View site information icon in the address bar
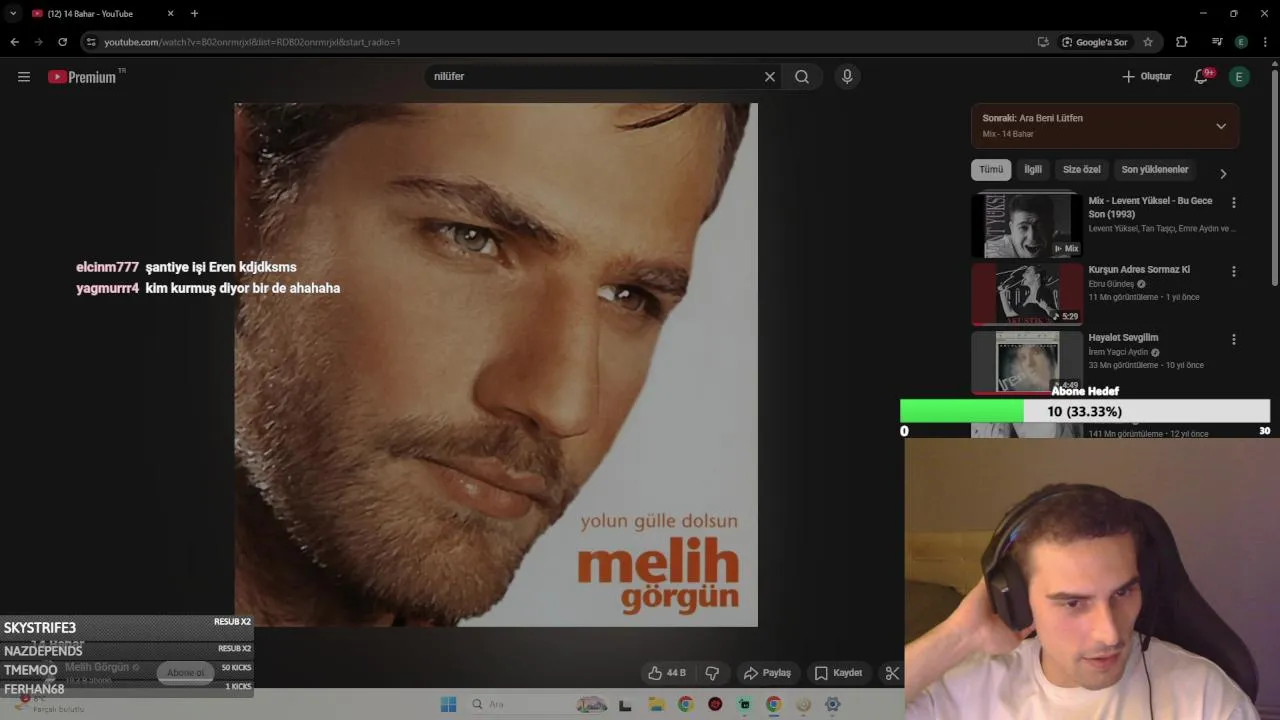 pyautogui.click(x=91, y=42)
